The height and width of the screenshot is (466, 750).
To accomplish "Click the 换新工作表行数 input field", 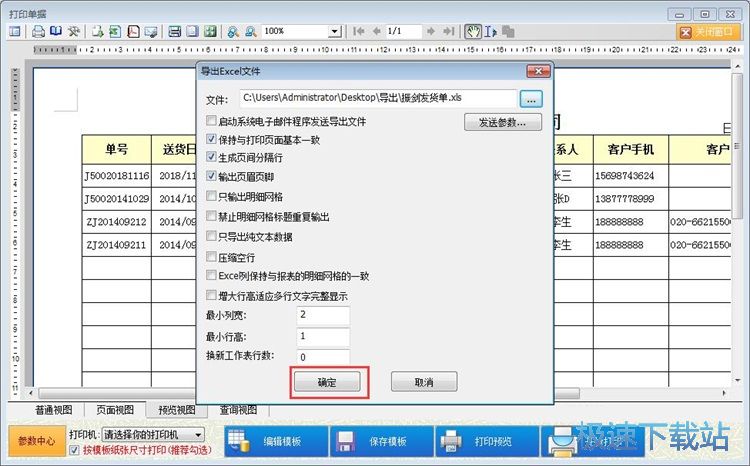I will click(x=323, y=357).
